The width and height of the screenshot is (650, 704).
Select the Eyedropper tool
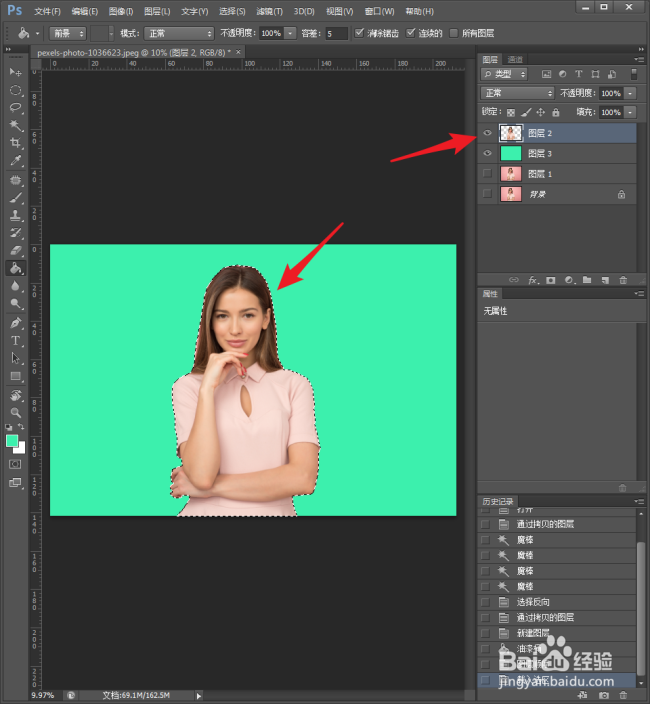(x=16, y=161)
